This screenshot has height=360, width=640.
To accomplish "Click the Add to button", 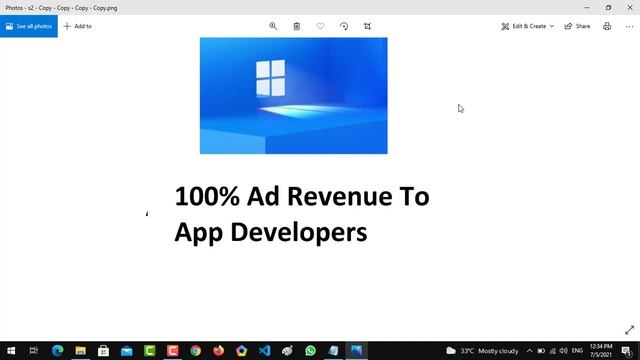I will coord(78,26).
